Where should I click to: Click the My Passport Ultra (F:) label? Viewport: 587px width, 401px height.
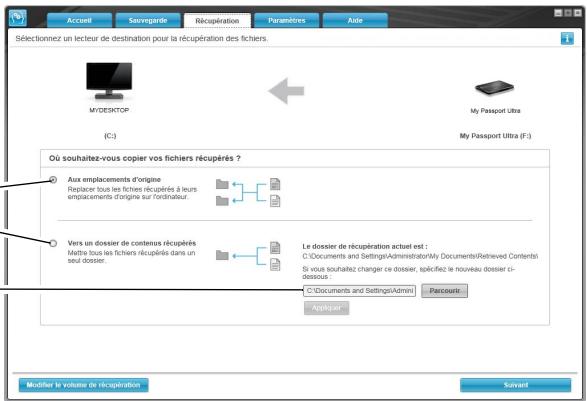point(495,136)
